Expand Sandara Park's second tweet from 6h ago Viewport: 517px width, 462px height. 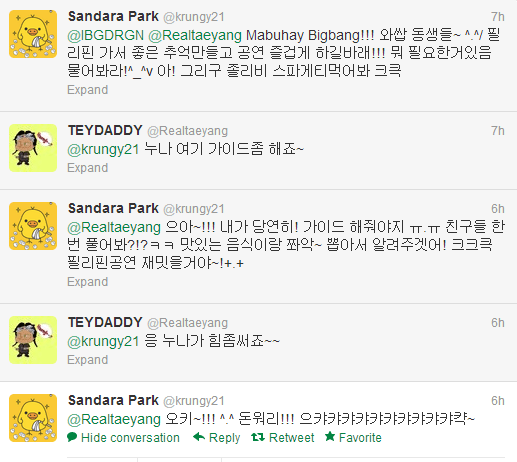tap(88, 282)
